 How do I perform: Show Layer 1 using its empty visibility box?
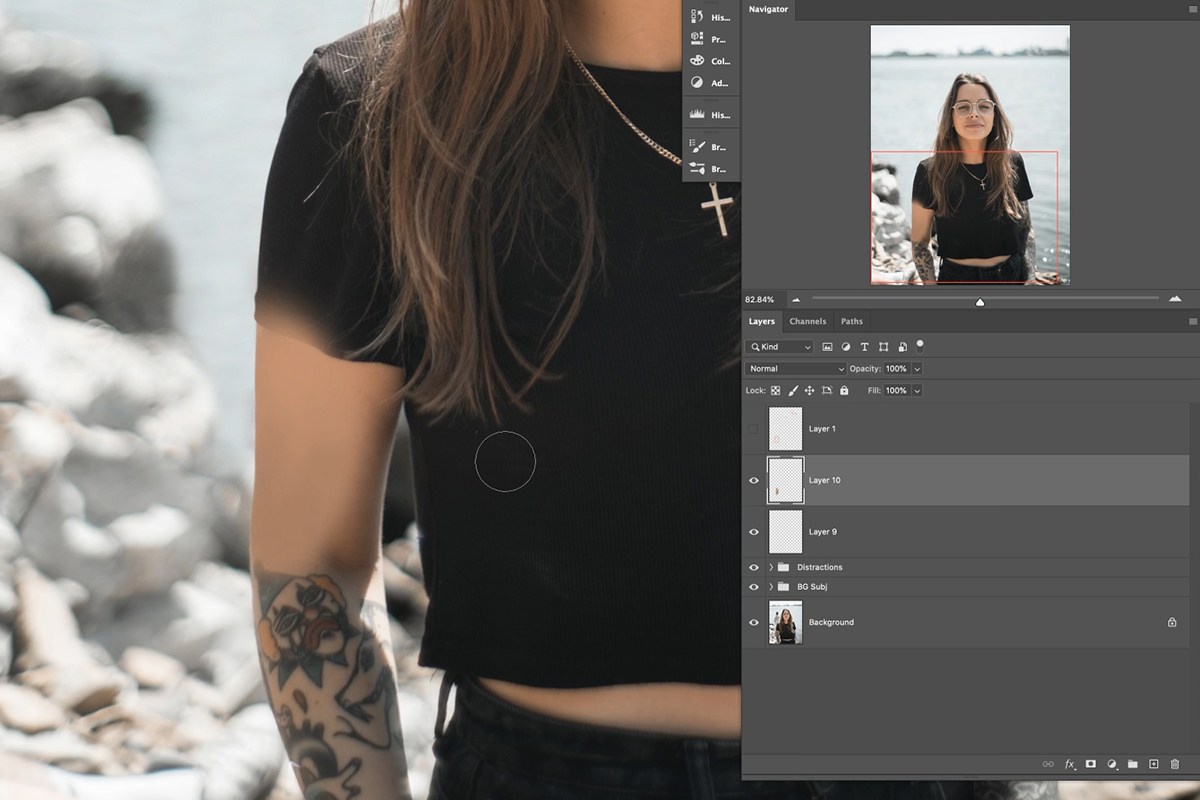[x=754, y=429]
